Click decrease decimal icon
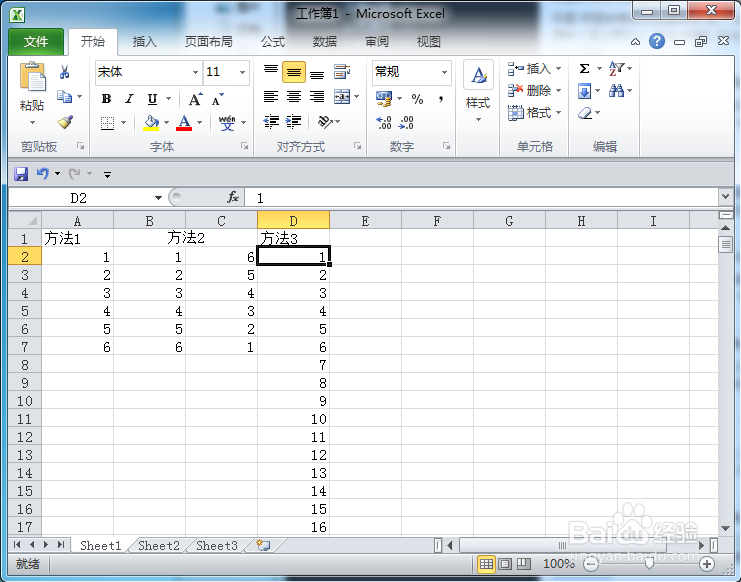741x582 pixels. (x=406, y=122)
